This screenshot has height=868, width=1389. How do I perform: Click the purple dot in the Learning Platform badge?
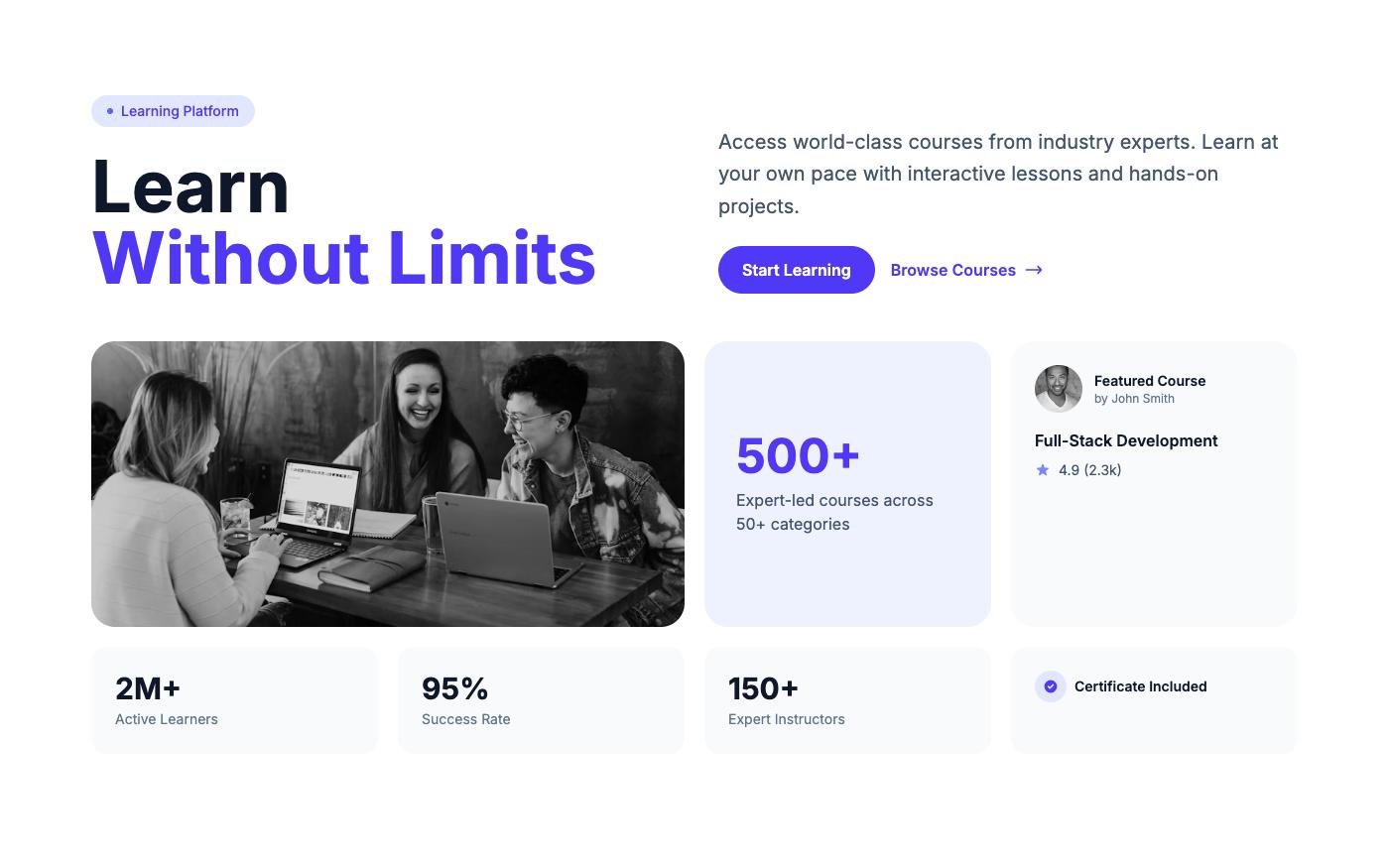[109, 111]
